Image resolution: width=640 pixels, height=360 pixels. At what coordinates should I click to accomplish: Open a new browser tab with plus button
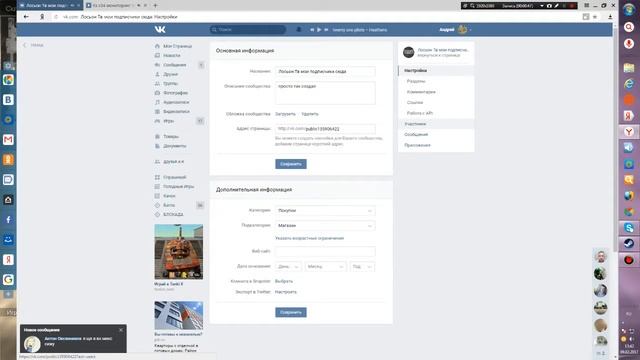155,6
